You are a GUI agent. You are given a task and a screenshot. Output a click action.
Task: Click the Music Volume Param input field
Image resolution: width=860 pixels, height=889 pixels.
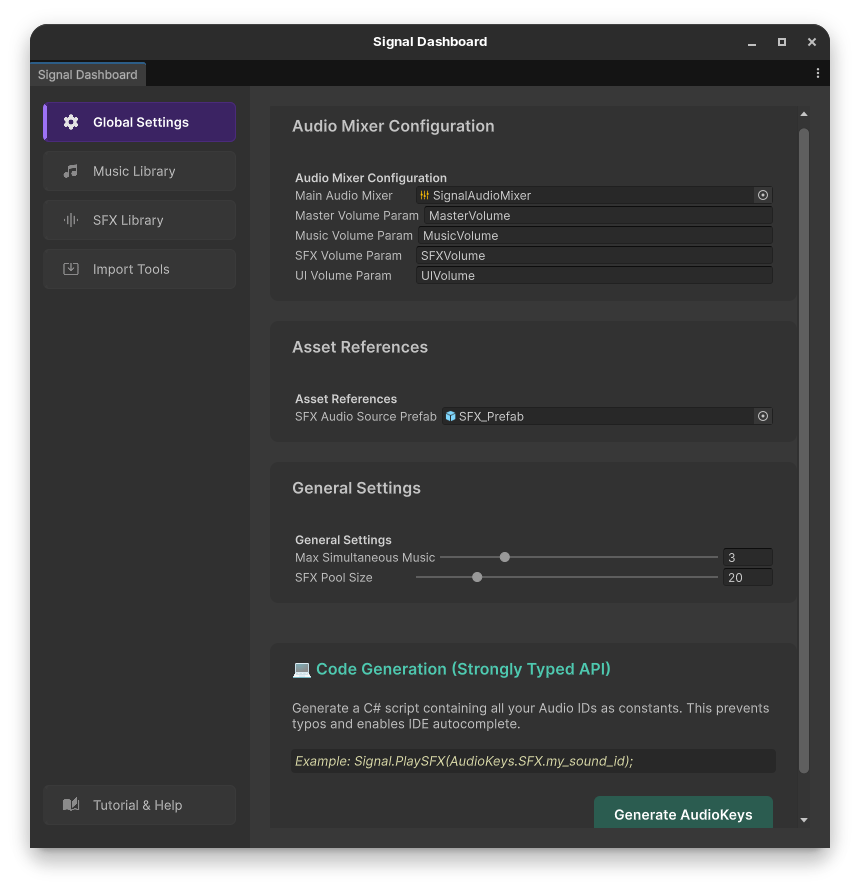(595, 235)
